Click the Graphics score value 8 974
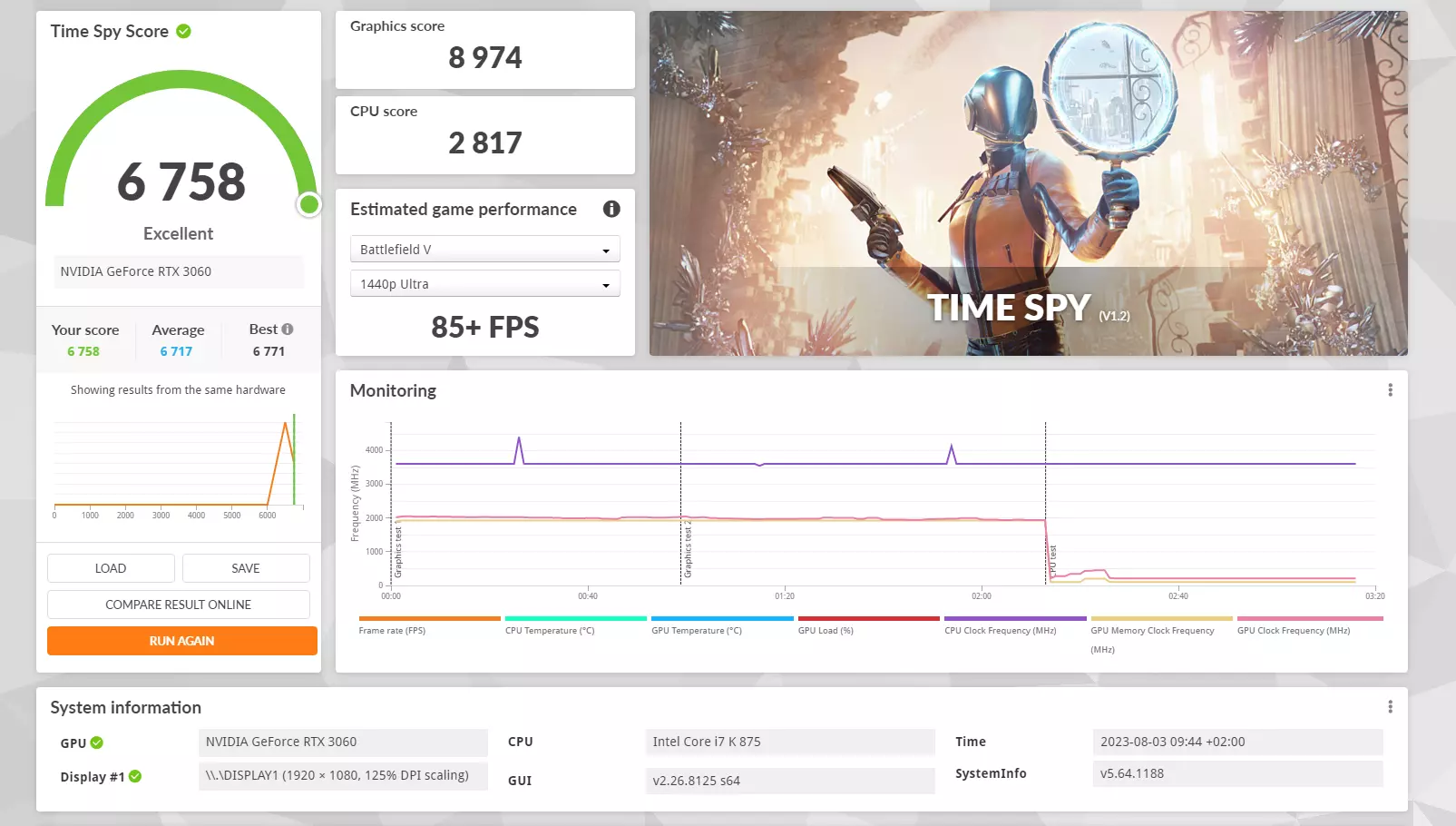1456x826 pixels. coord(485,58)
